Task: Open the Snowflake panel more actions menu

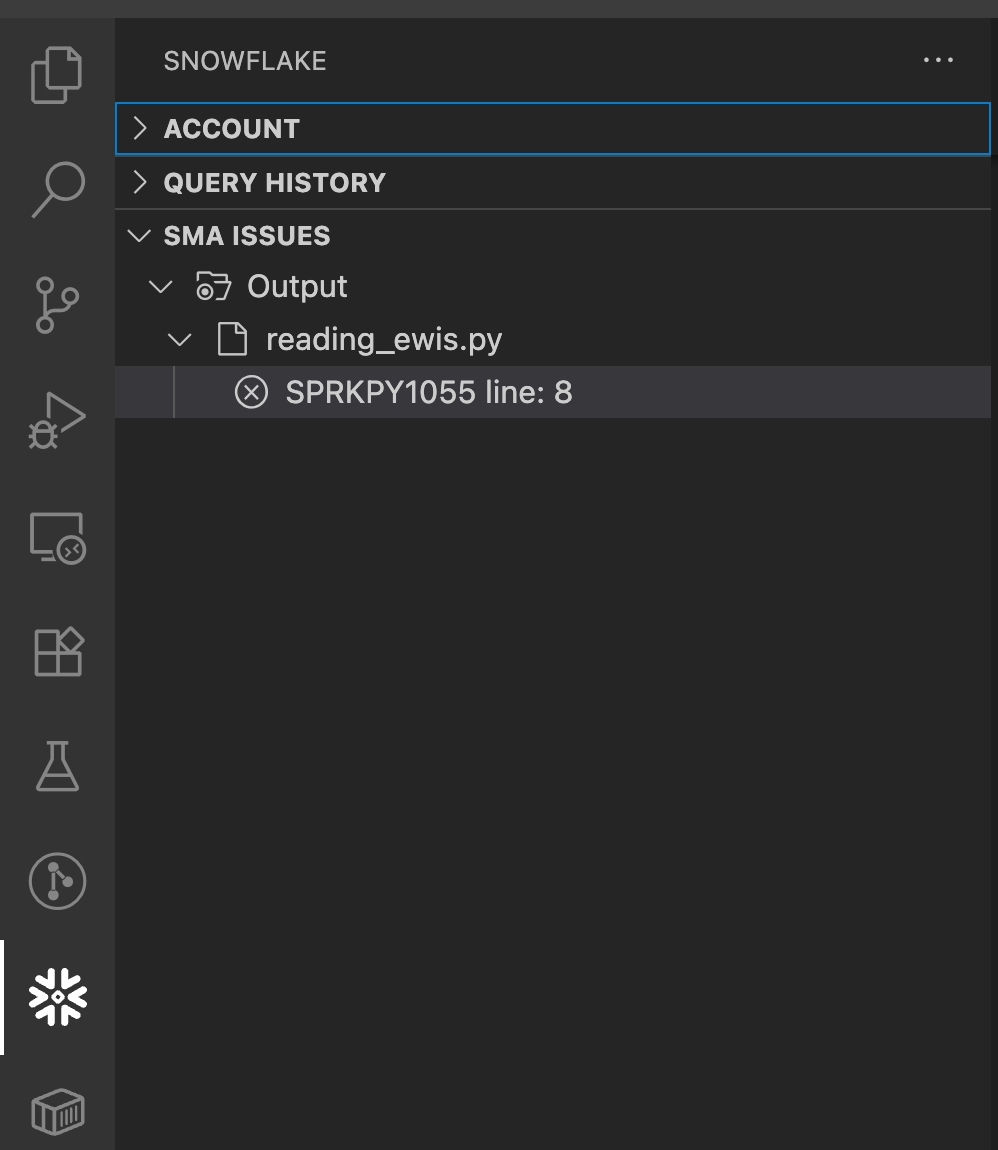Action: pos(937,60)
